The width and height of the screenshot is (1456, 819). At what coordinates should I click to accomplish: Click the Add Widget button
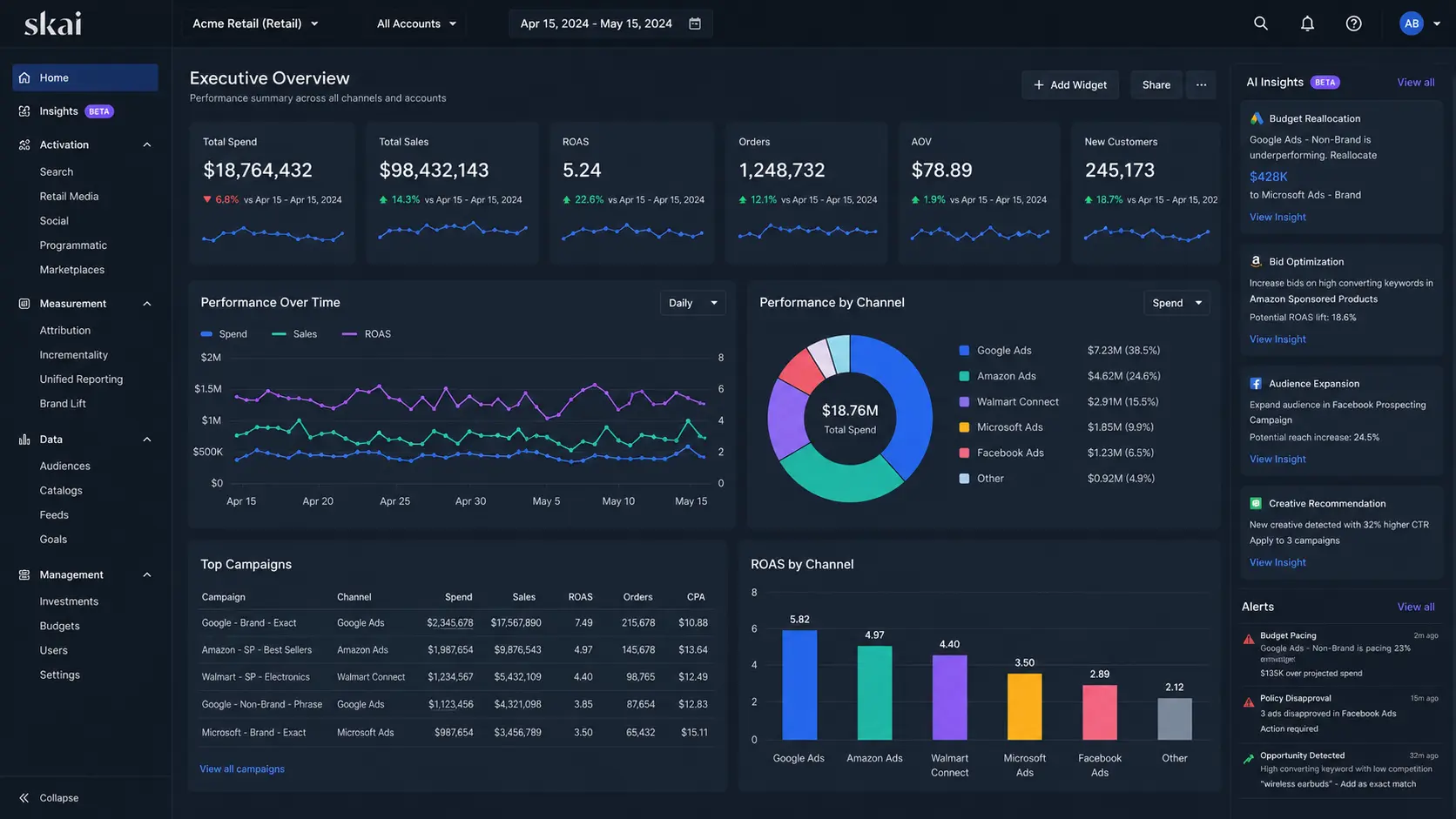(x=1069, y=84)
